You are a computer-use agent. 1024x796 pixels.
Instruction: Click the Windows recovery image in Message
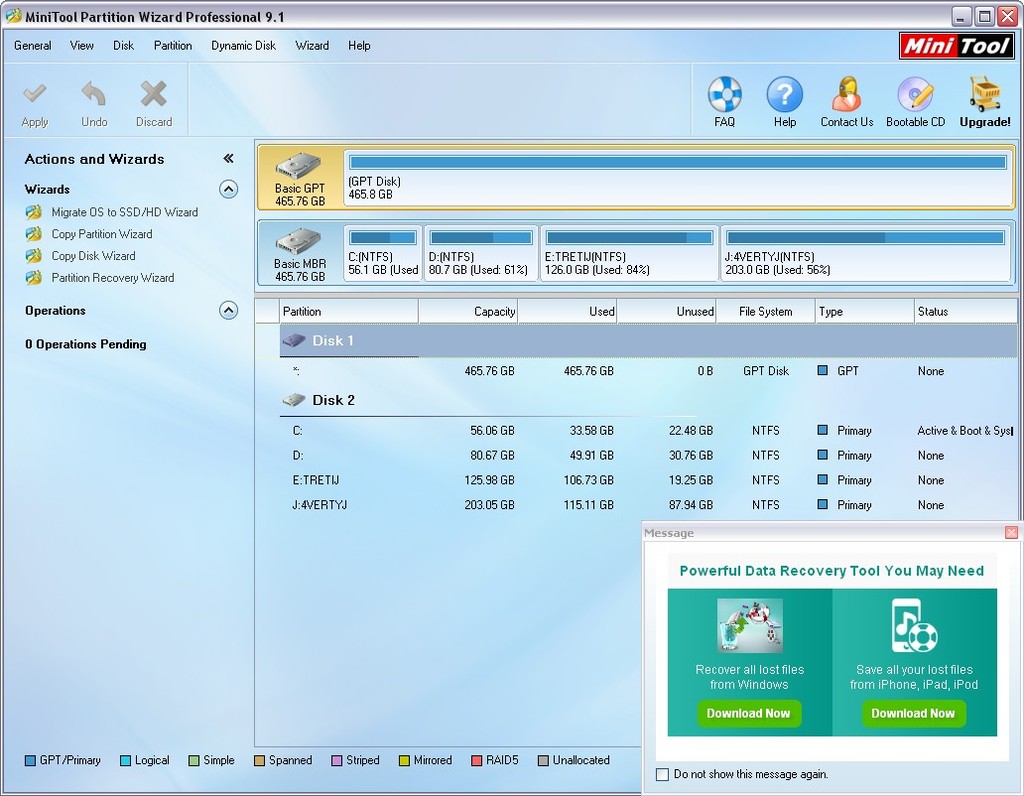(x=750, y=626)
